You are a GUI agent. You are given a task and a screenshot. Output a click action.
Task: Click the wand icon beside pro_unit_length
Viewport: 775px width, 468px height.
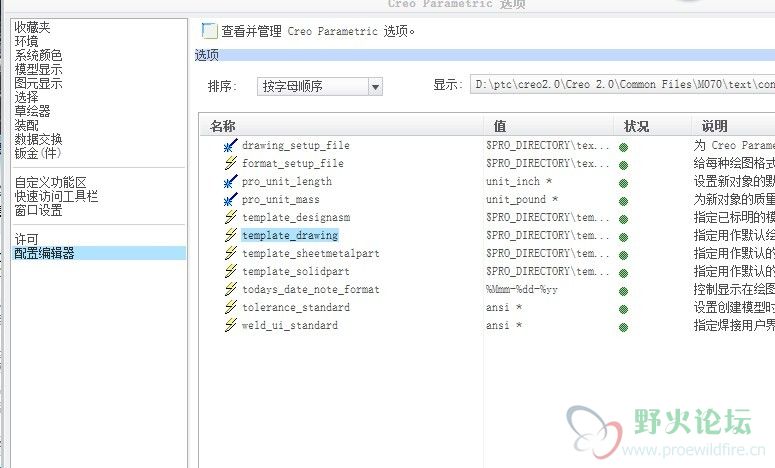click(230, 182)
